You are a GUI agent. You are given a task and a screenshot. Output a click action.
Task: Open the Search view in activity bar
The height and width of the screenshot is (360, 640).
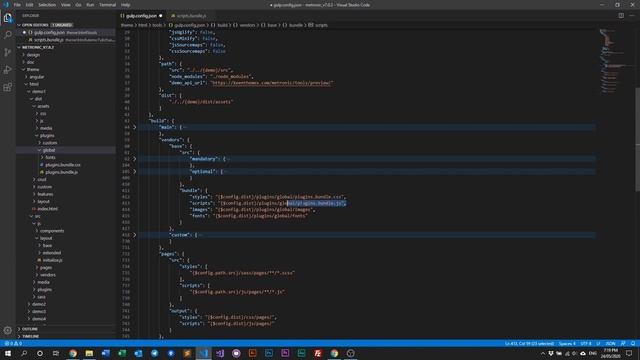pyautogui.click(x=8, y=35)
